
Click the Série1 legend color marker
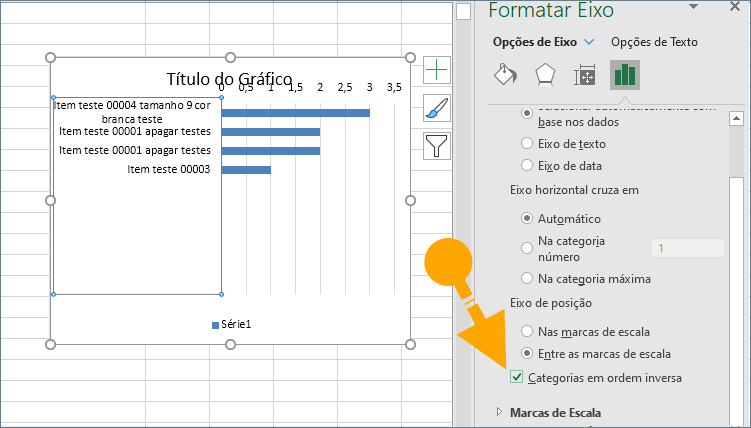(x=215, y=325)
